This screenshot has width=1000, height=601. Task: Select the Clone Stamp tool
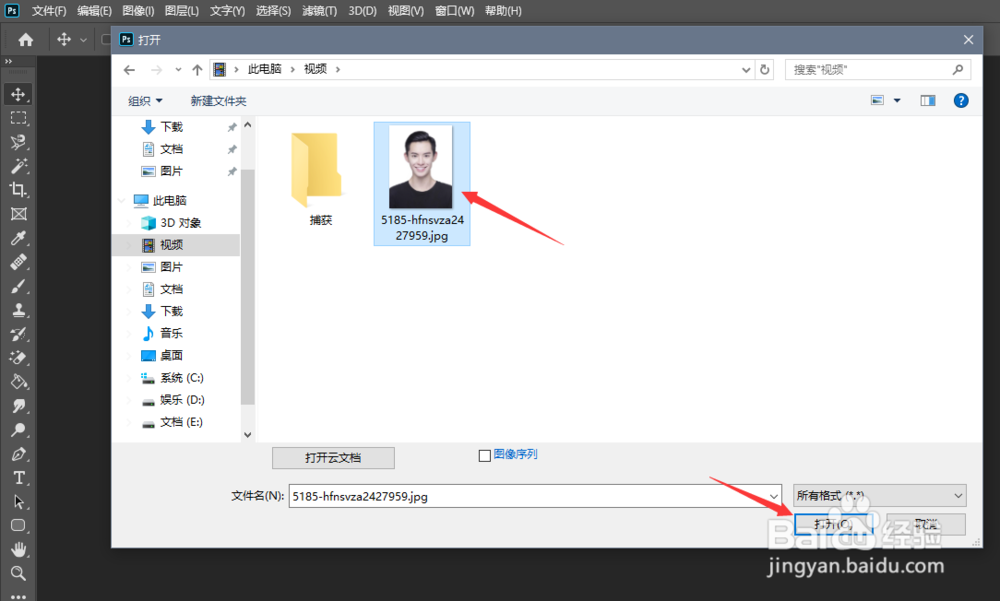[18, 310]
